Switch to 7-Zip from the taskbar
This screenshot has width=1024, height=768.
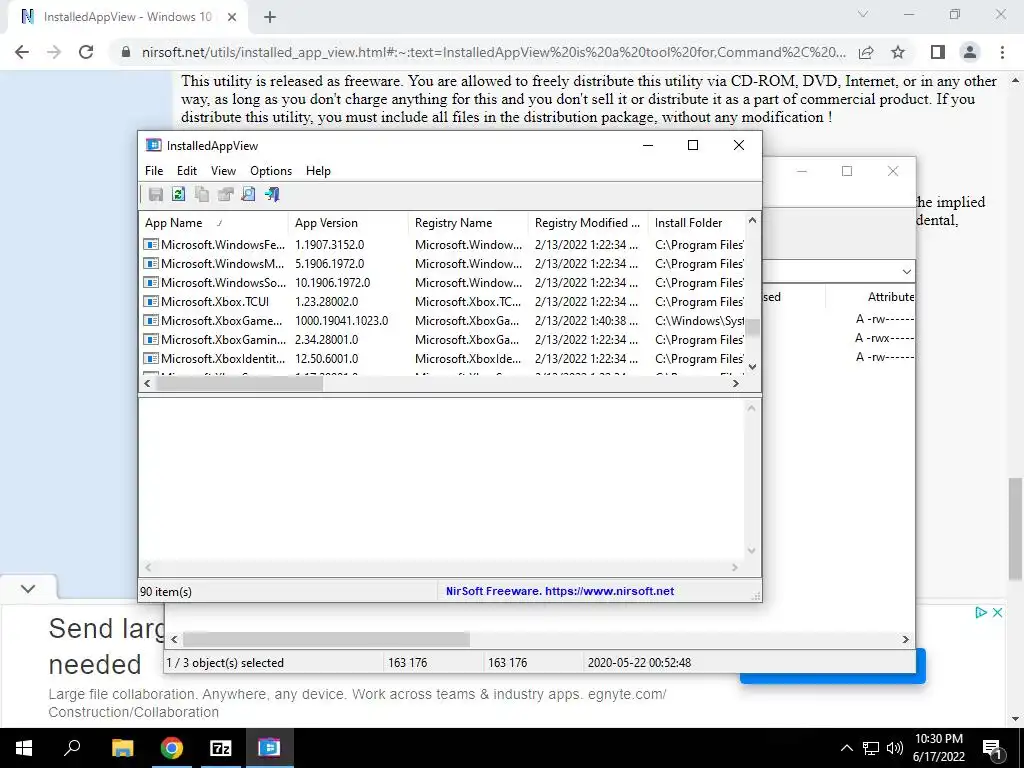coord(221,748)
